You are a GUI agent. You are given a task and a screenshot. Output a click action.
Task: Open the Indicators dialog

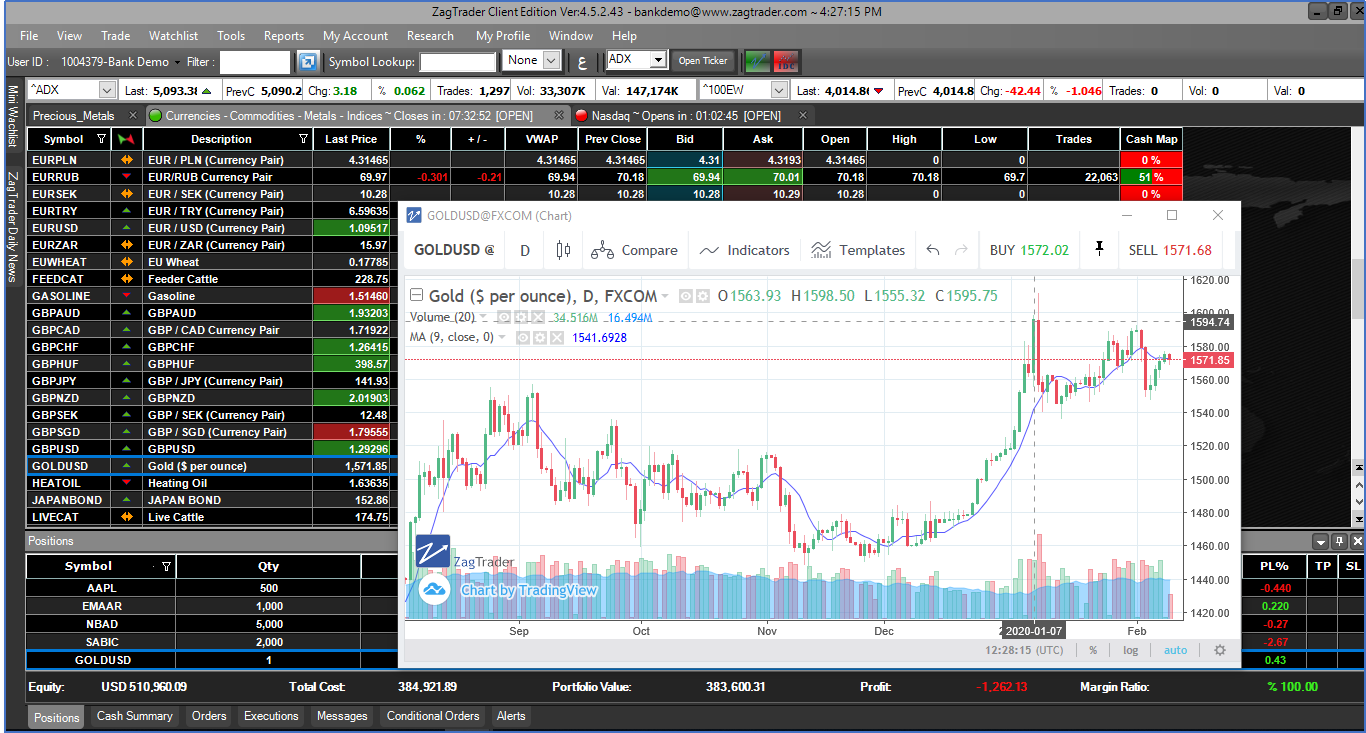click(745, 250)
